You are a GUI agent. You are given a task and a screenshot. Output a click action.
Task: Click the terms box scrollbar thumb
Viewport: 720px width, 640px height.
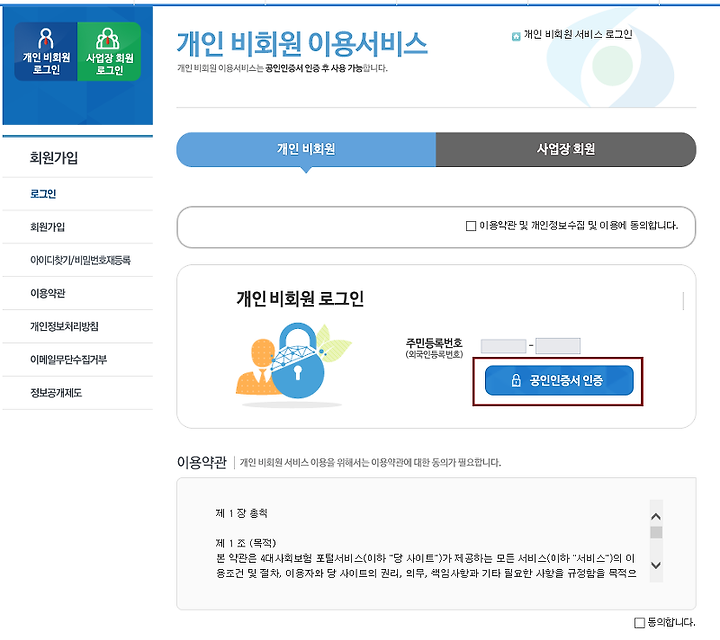656,532
